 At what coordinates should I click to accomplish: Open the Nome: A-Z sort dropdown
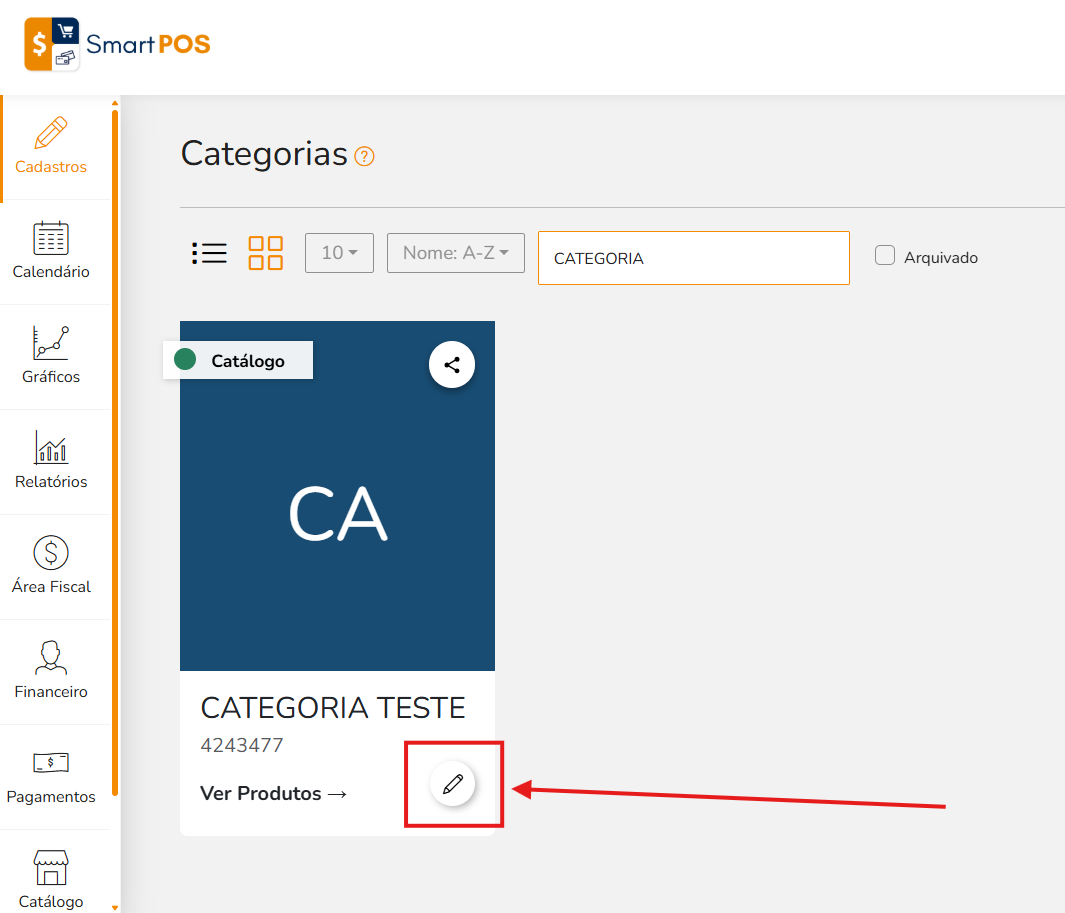coord(456,253)
